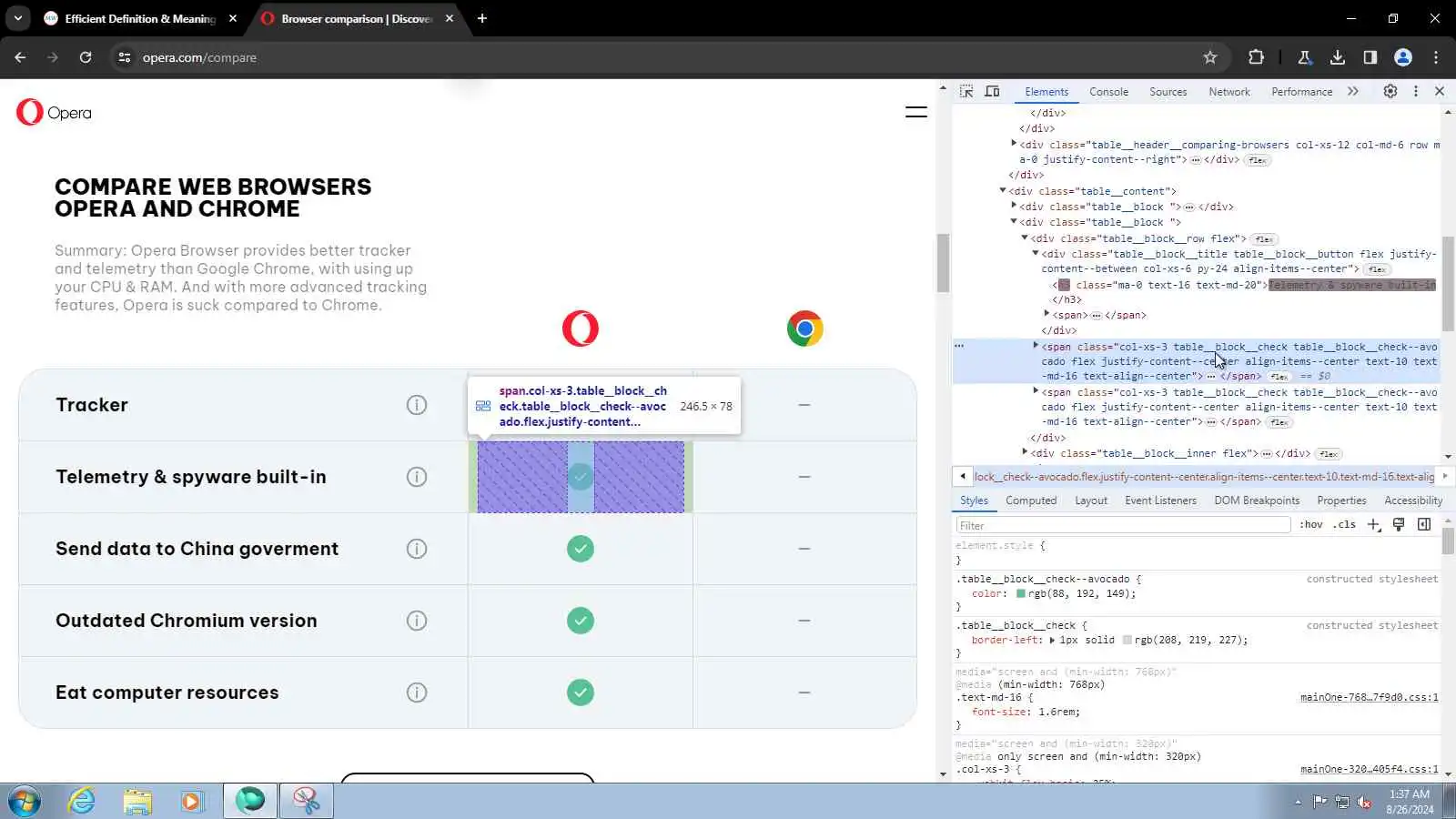The image size is (1456, 819).
Task: Focus the Styles Filter input
Action: (x=1123, y=525)
